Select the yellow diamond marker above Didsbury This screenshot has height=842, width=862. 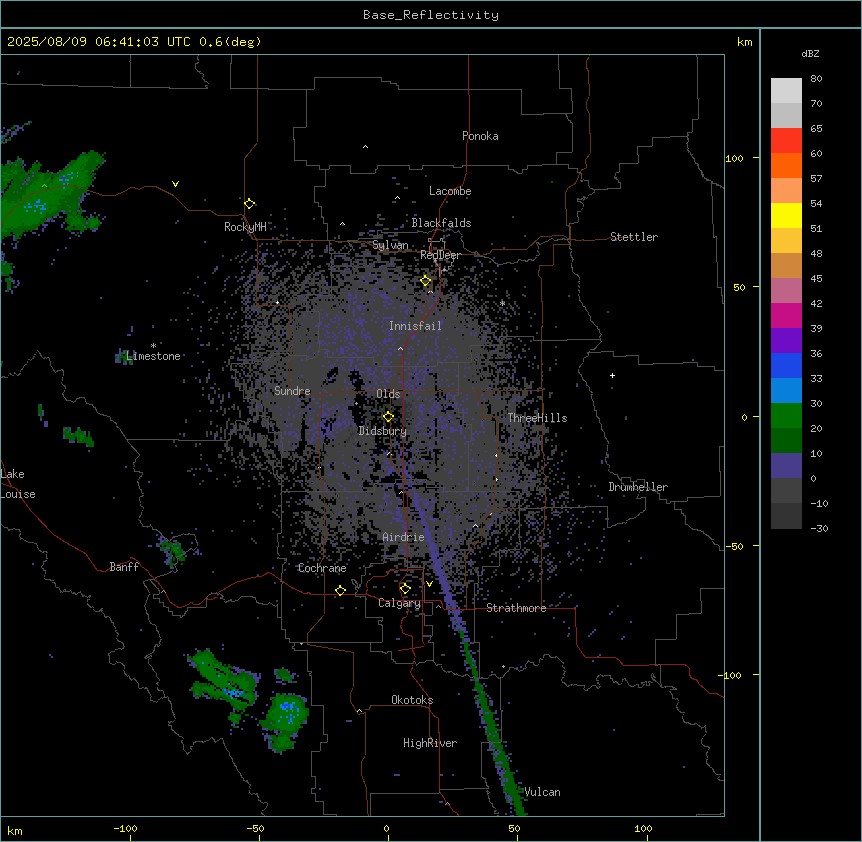tap(388, 417)
